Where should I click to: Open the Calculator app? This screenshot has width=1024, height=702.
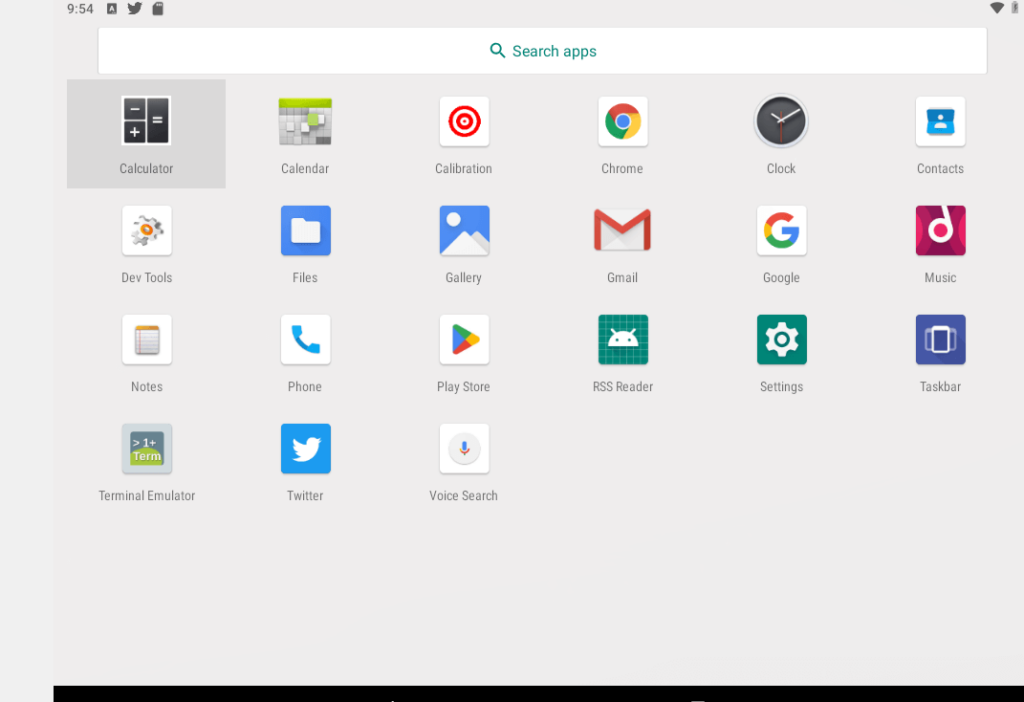click(x=146, y=121)
